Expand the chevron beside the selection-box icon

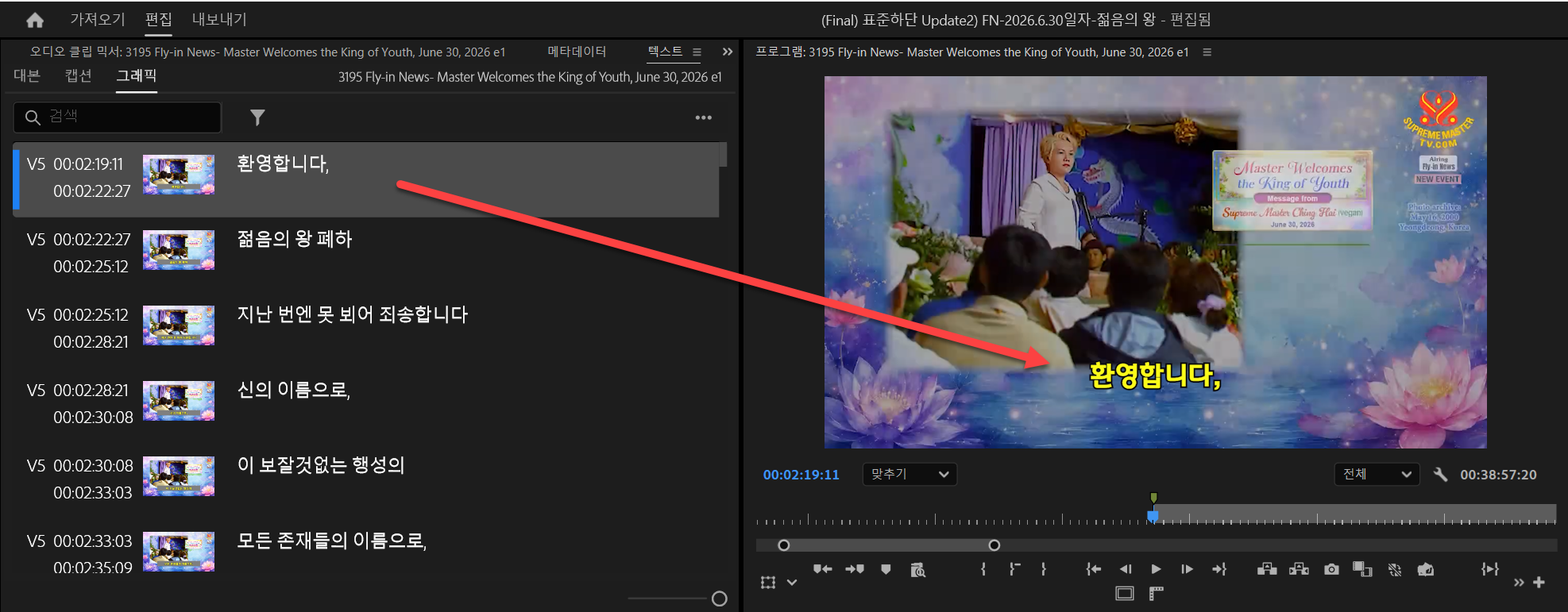[792, 583]
